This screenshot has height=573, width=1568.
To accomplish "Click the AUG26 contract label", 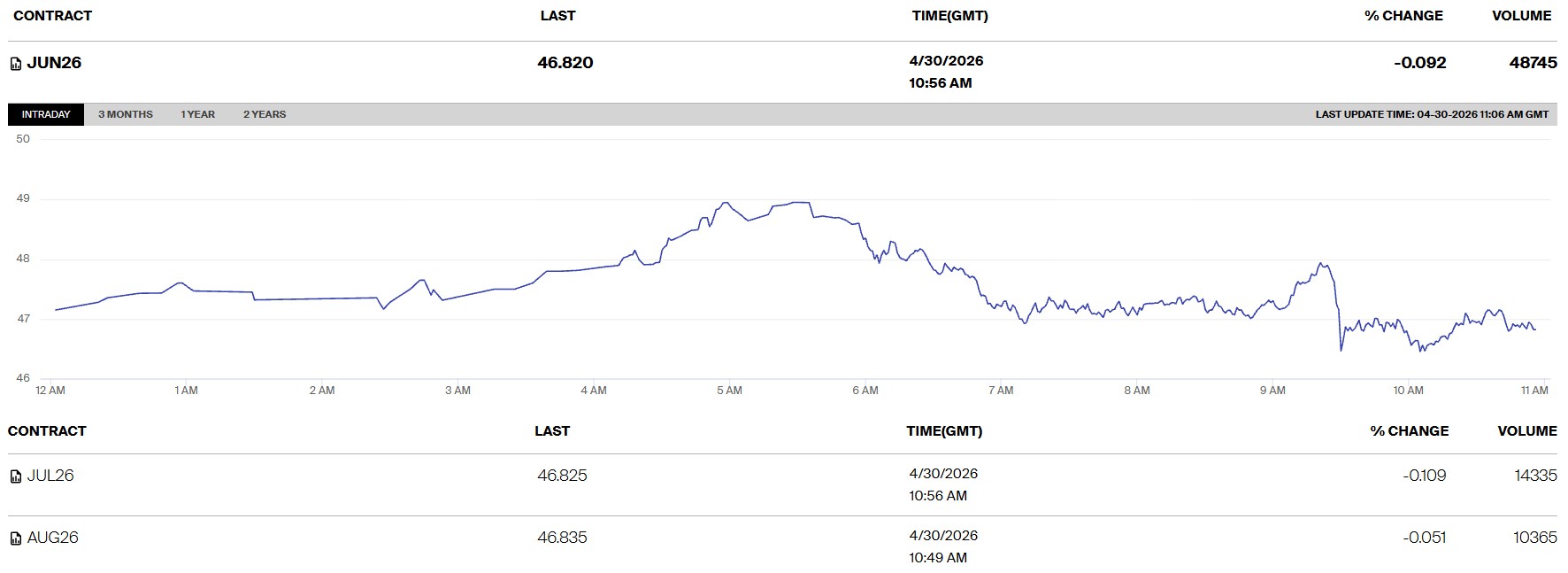I will point(53,538).
